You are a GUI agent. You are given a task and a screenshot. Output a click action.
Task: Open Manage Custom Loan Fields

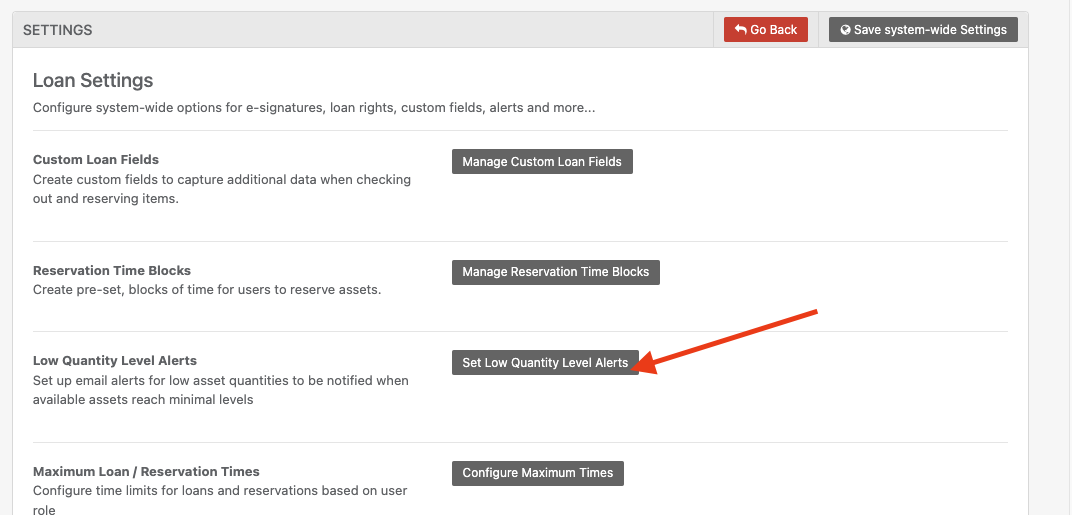[x=542, y=161]
